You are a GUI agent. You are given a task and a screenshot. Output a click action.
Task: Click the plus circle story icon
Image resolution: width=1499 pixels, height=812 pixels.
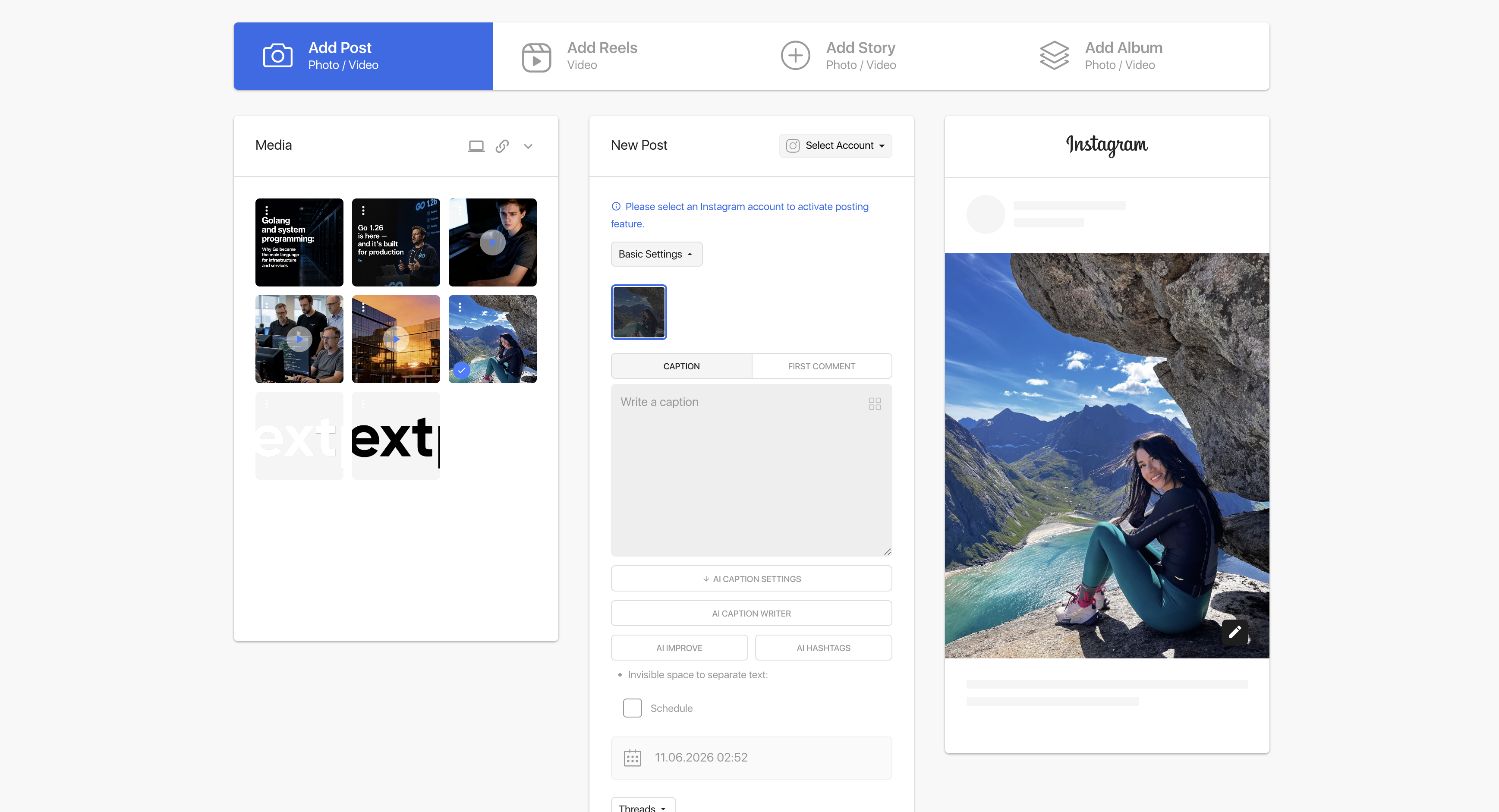796,56
